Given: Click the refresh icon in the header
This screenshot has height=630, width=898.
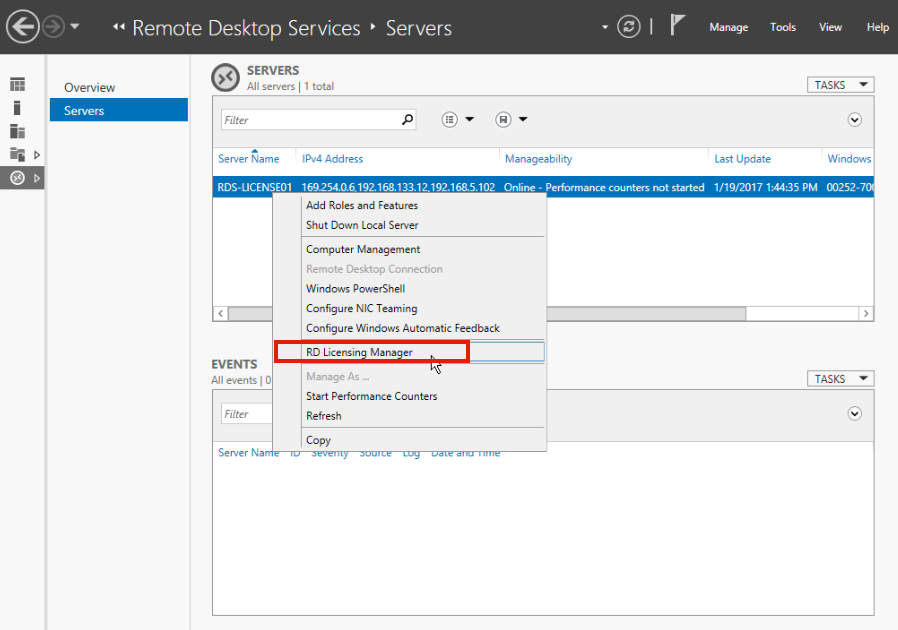Looking at the screenshot, I should coord(627,27).
